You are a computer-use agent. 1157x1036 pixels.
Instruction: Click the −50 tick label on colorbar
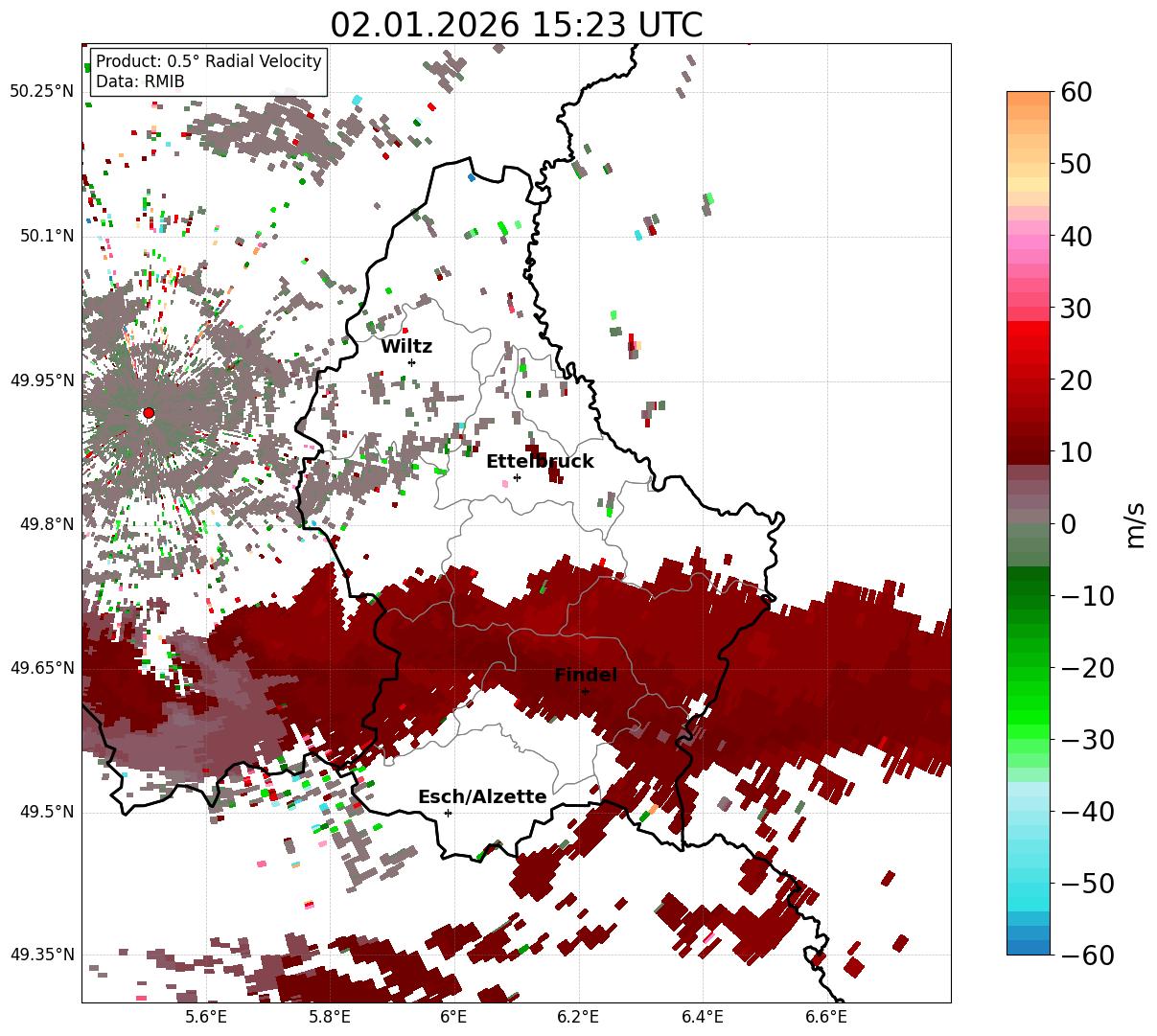(x=1087, y=884)
